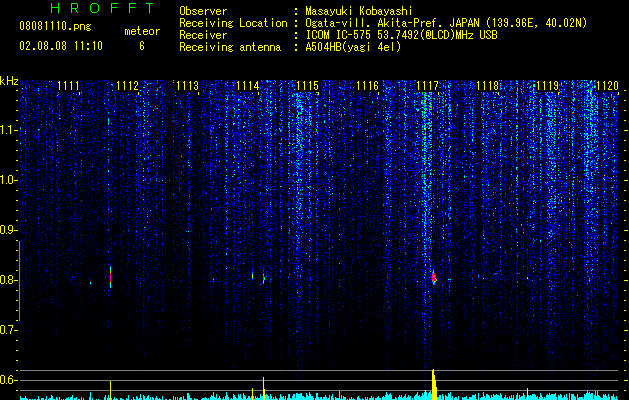Click the antenna value A504HB(yagi 4el)
This screenshot has width=629, height=400.
[x=353, y=47]
